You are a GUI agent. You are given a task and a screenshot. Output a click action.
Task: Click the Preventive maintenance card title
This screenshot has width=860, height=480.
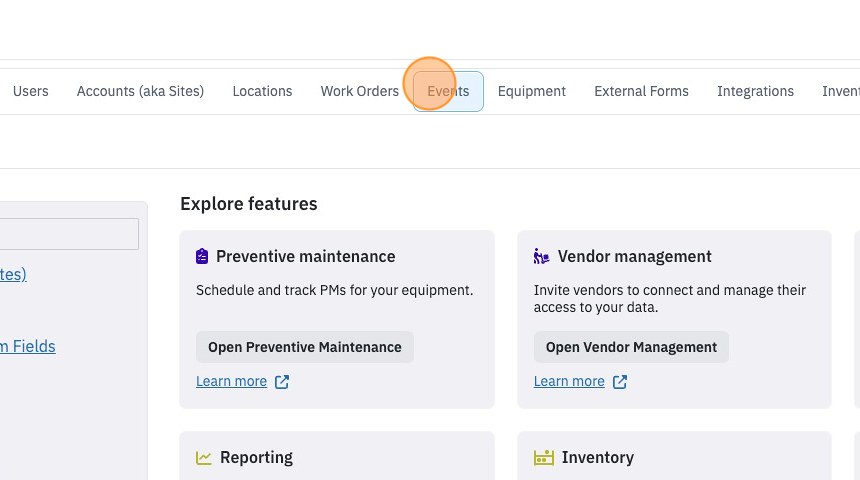[x=305, y=256]
